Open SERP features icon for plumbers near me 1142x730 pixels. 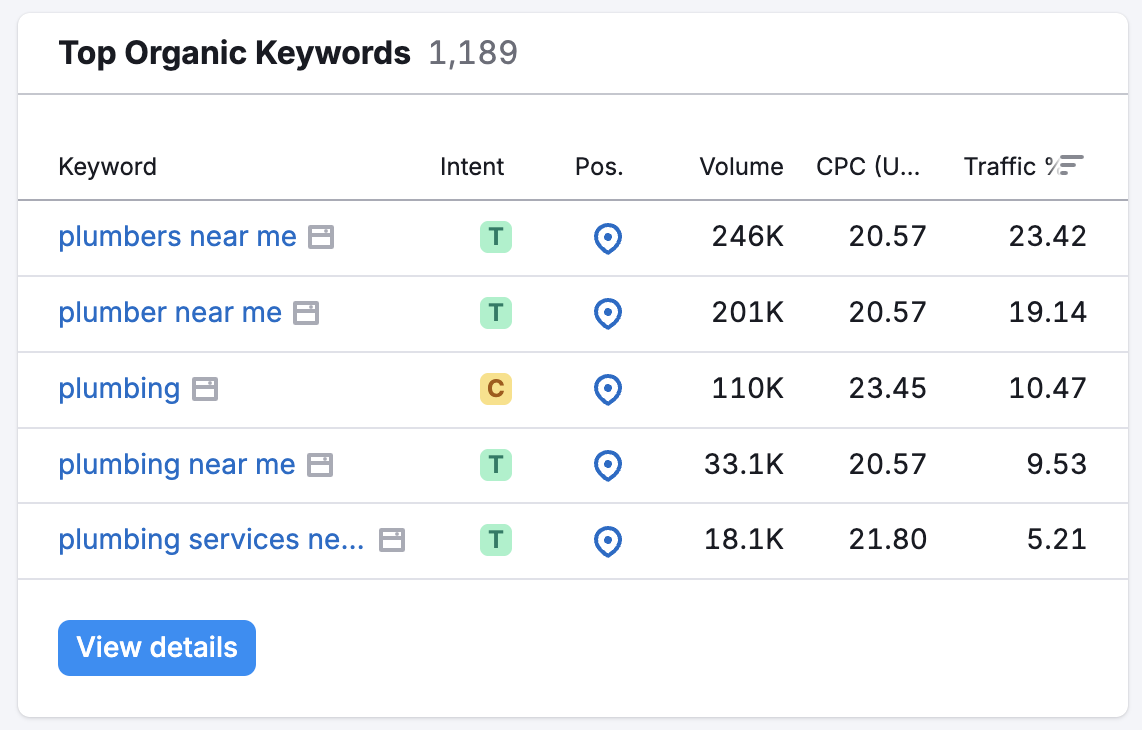(320, 238)
